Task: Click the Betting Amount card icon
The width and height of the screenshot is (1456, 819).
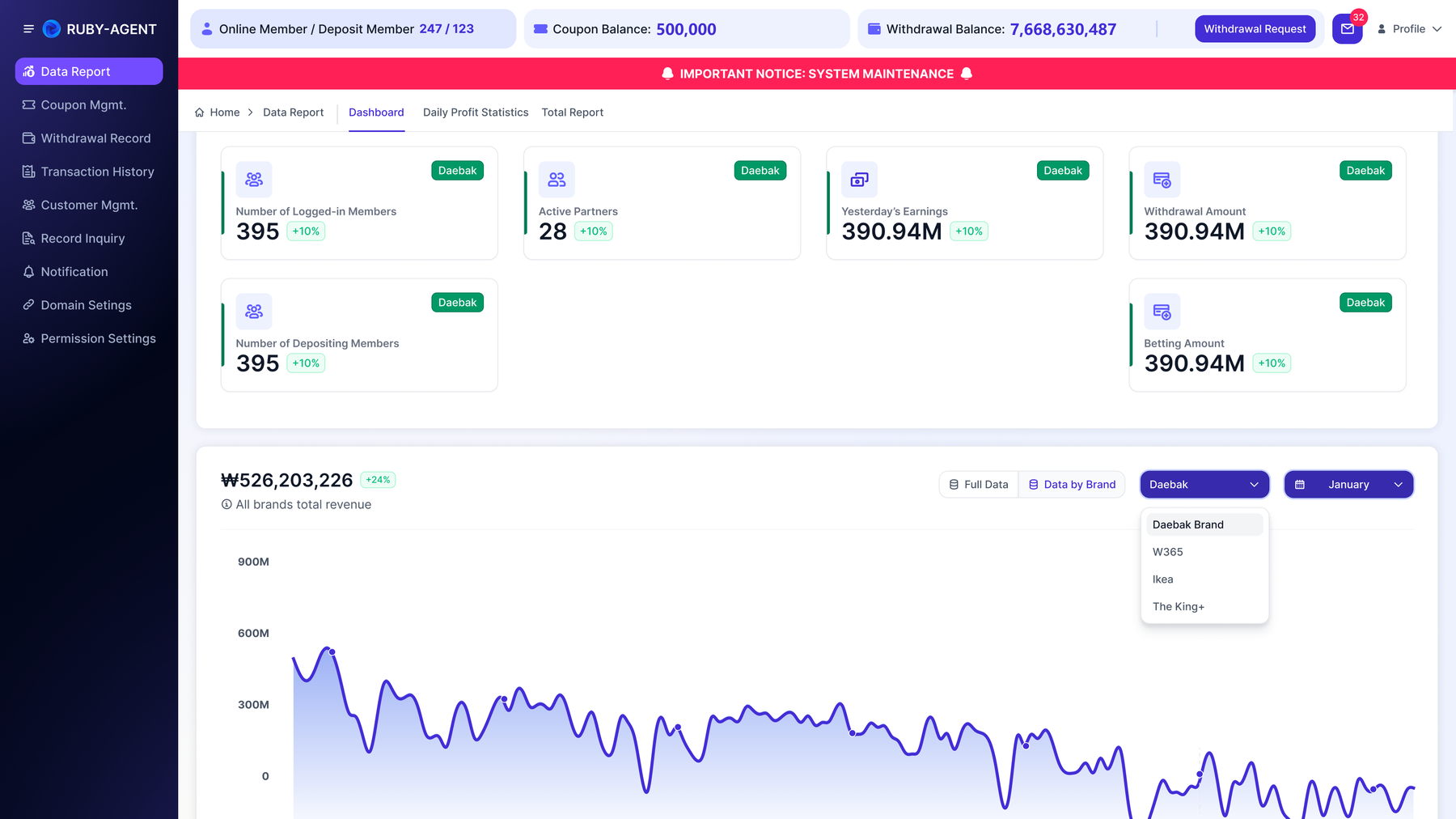Action: tap(1162, 312)
